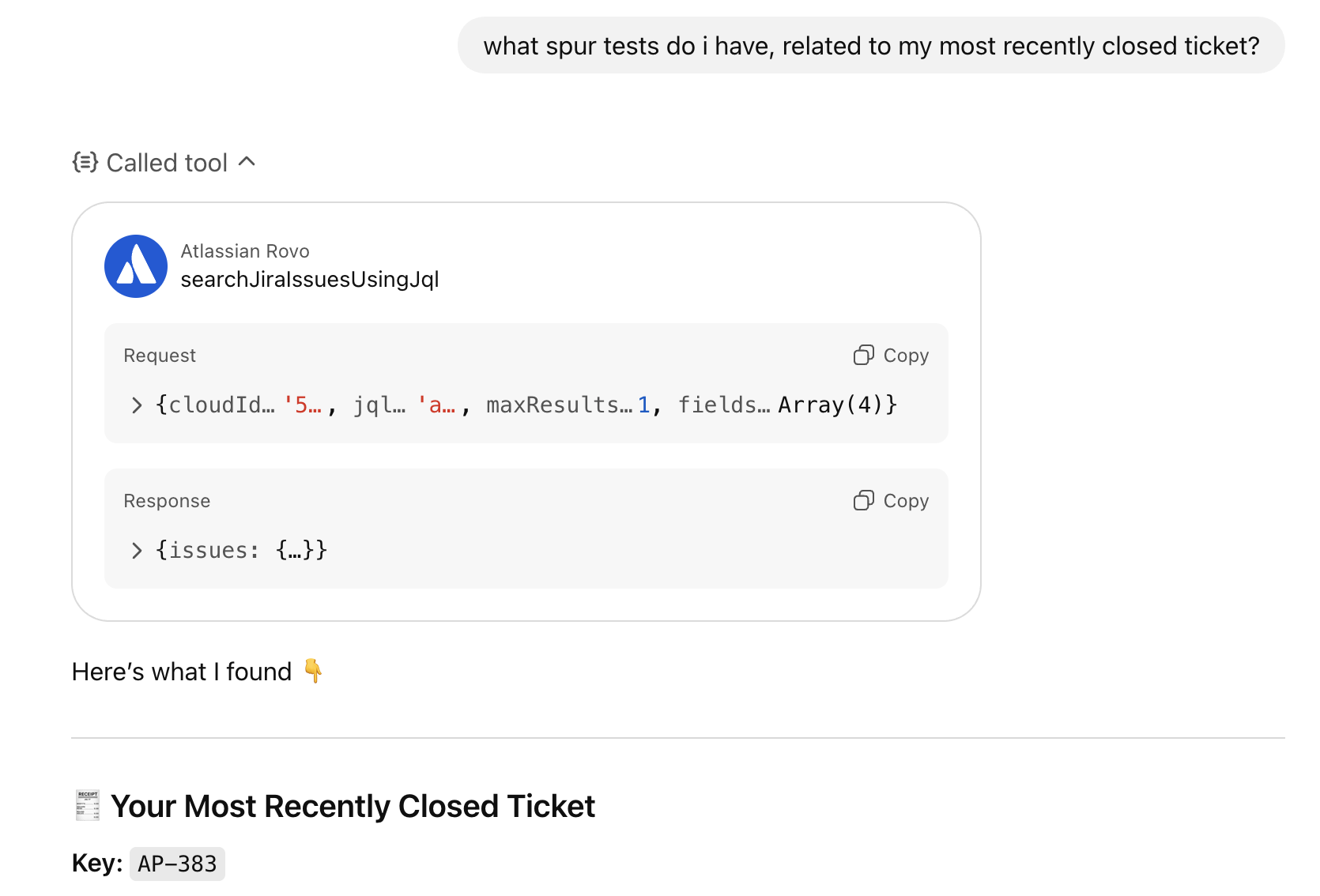Image resolution: width=1320 pixels, height=896 pixels.
Task: Click the searchJiraIssuesUsingJql tool name
Action: (310, 278)
